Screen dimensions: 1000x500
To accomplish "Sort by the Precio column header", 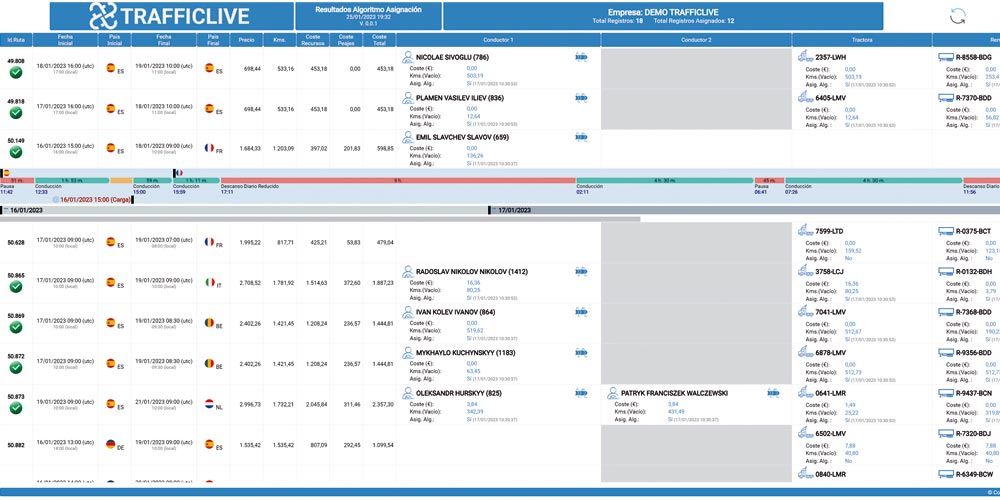I will (x=246, y=40).
